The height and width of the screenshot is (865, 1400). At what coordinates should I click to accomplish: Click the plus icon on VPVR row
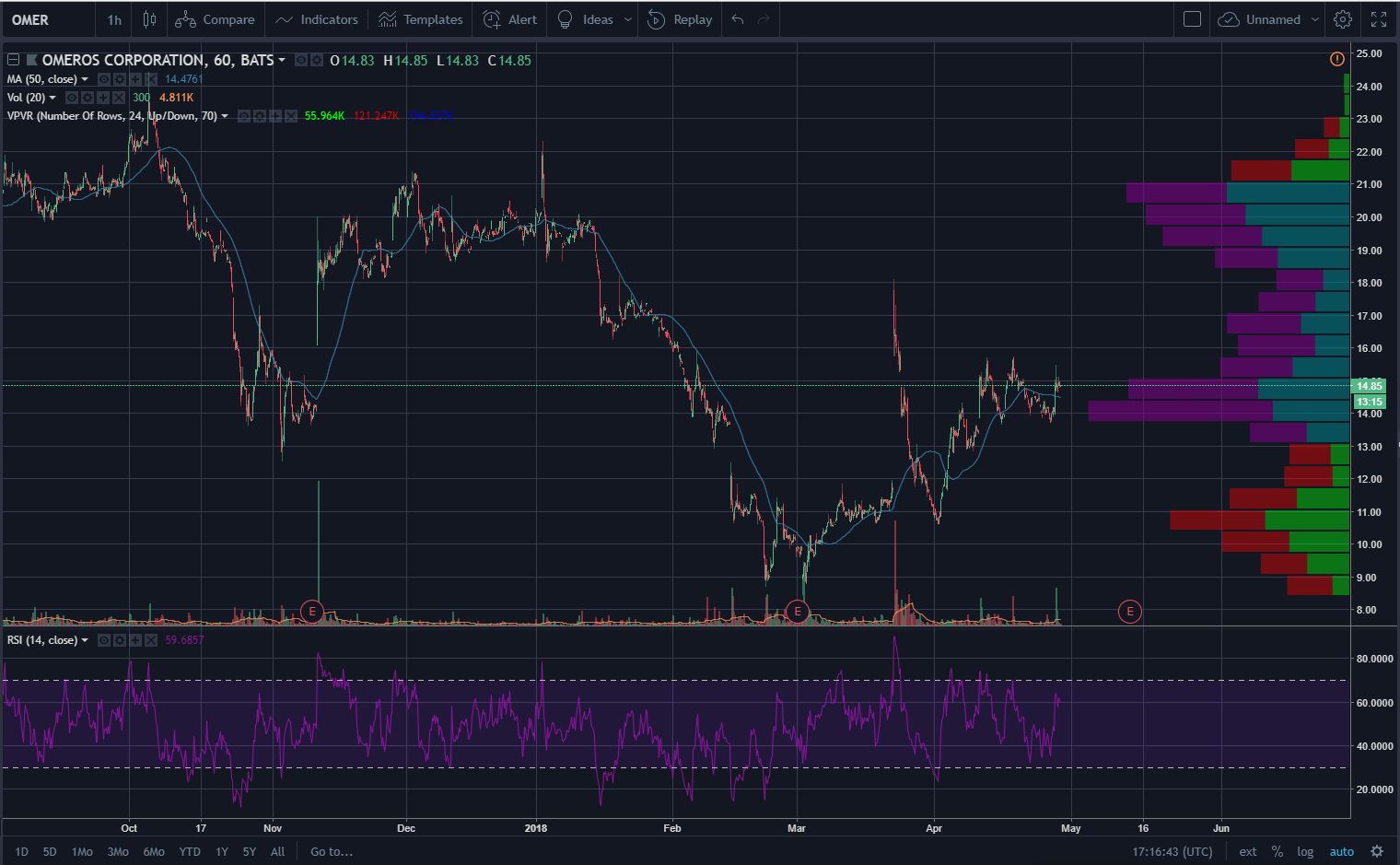[x=275, y=116]
